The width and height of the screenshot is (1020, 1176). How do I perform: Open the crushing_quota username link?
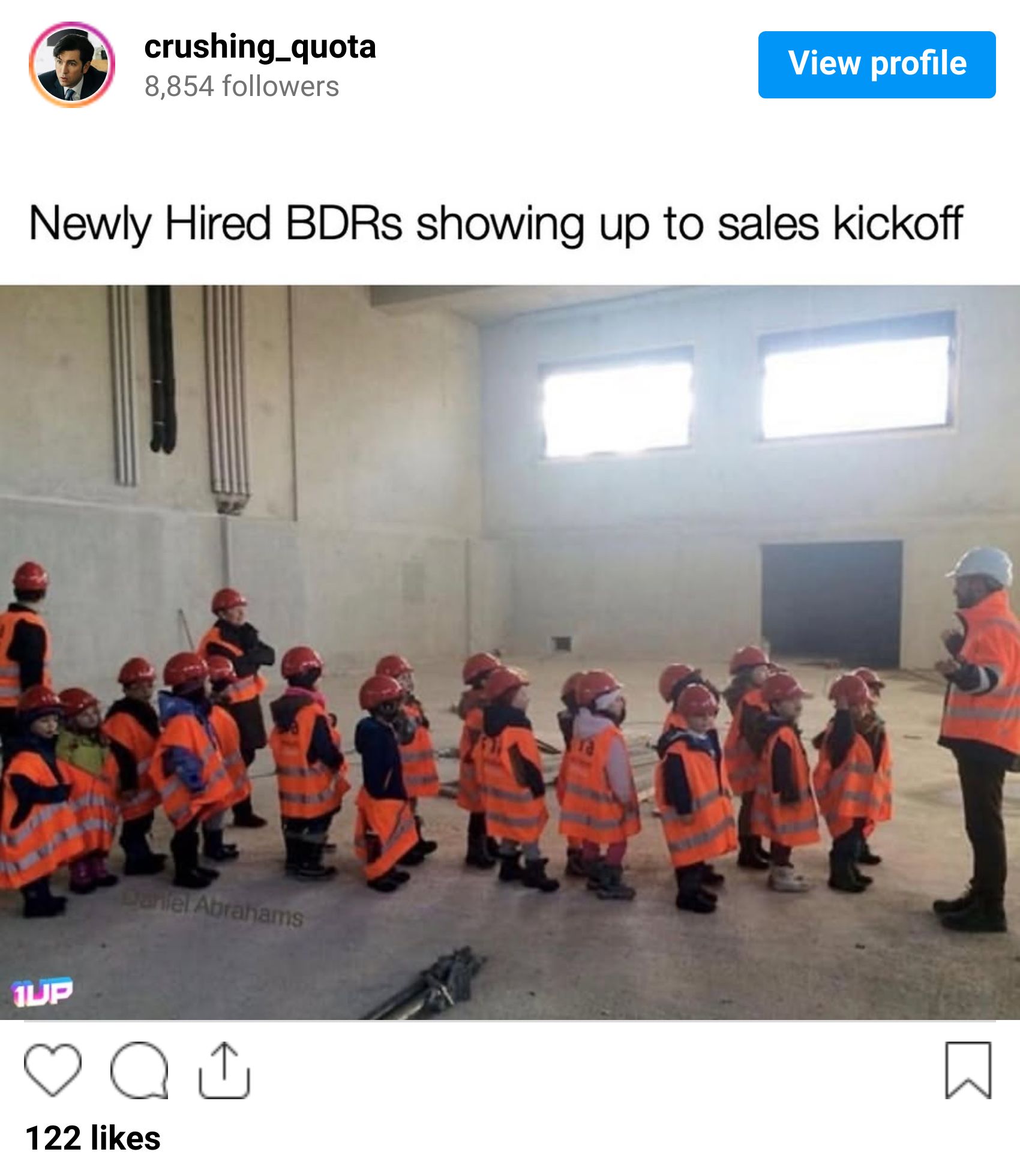pyautogui.click(x=260, y=47)
